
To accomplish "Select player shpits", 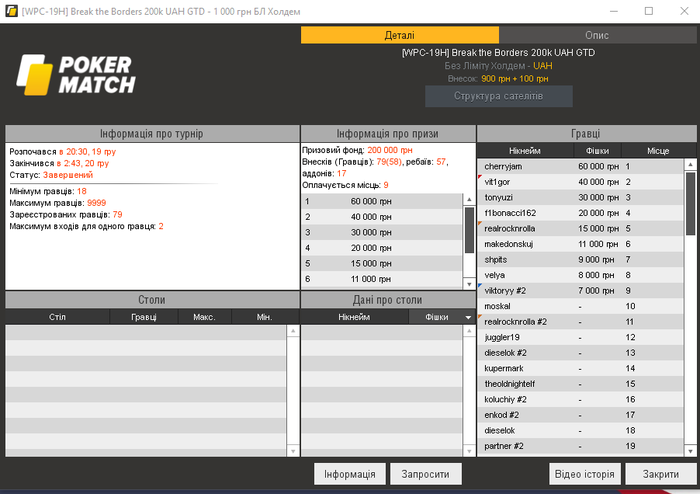I will tap(580, 260).
